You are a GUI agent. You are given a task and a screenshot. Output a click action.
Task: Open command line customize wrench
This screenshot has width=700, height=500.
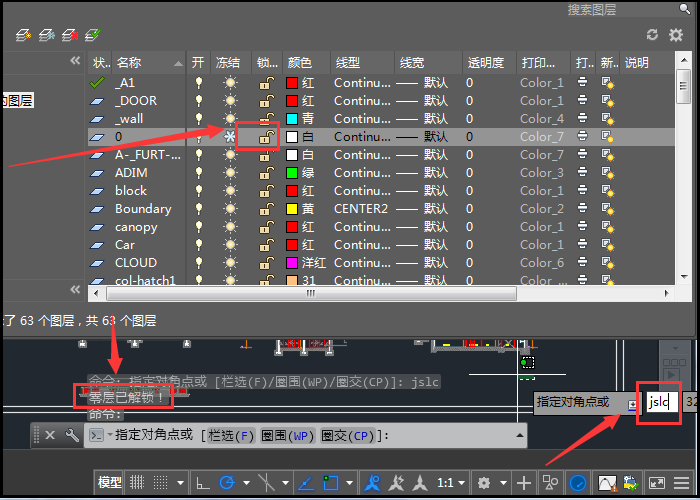[72, 435]
